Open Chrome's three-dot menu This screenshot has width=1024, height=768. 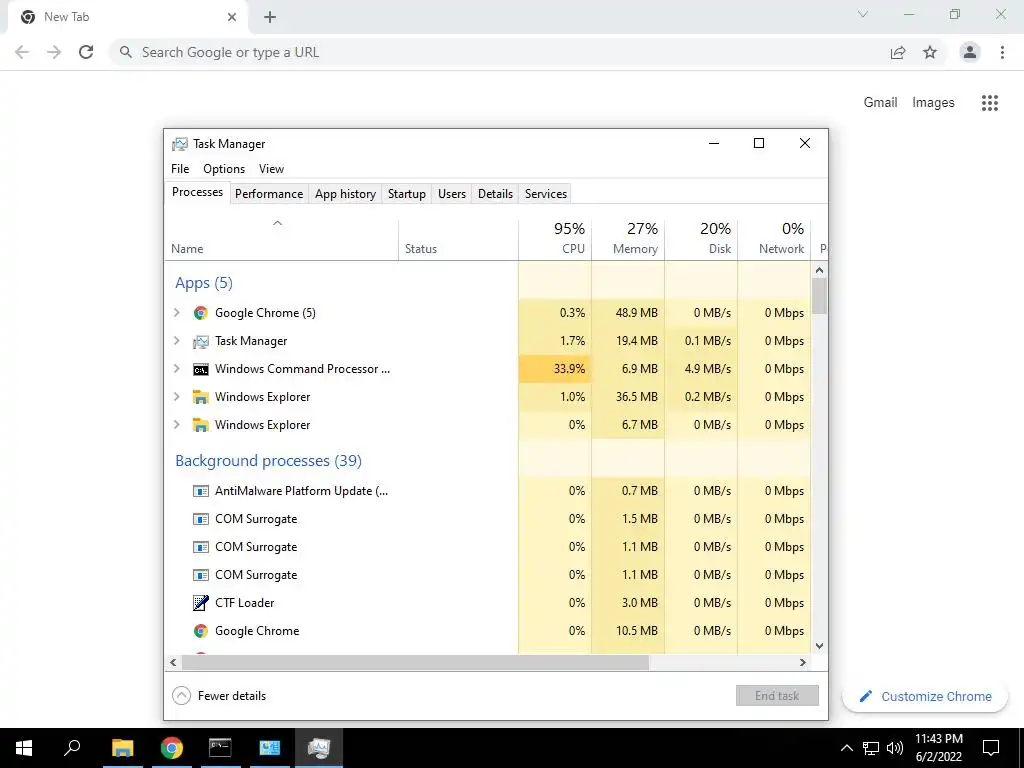(1002, 52)
